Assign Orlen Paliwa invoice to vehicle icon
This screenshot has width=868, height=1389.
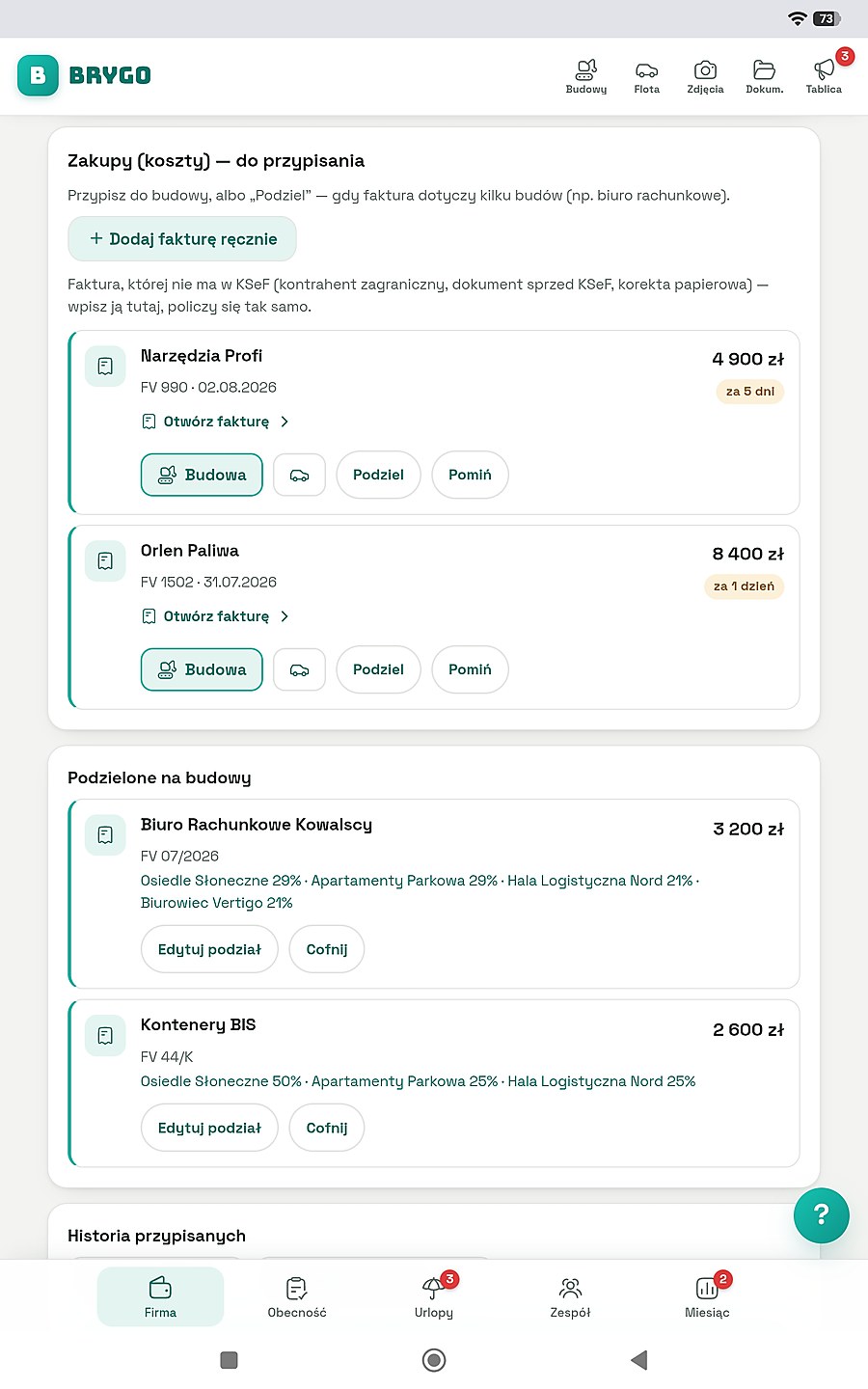tap(300, 670)
